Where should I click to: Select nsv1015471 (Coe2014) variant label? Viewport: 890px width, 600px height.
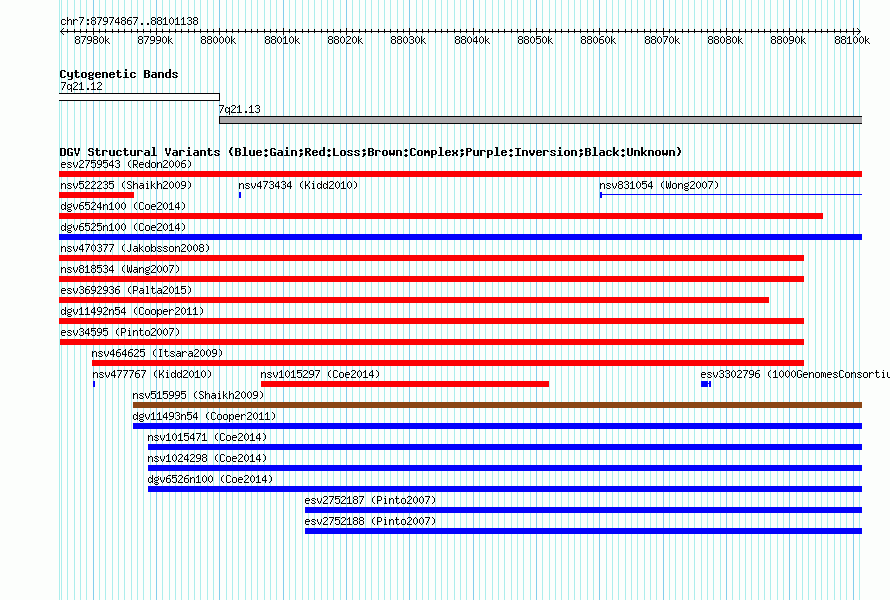pyautogui.click(x=207, y=437)
